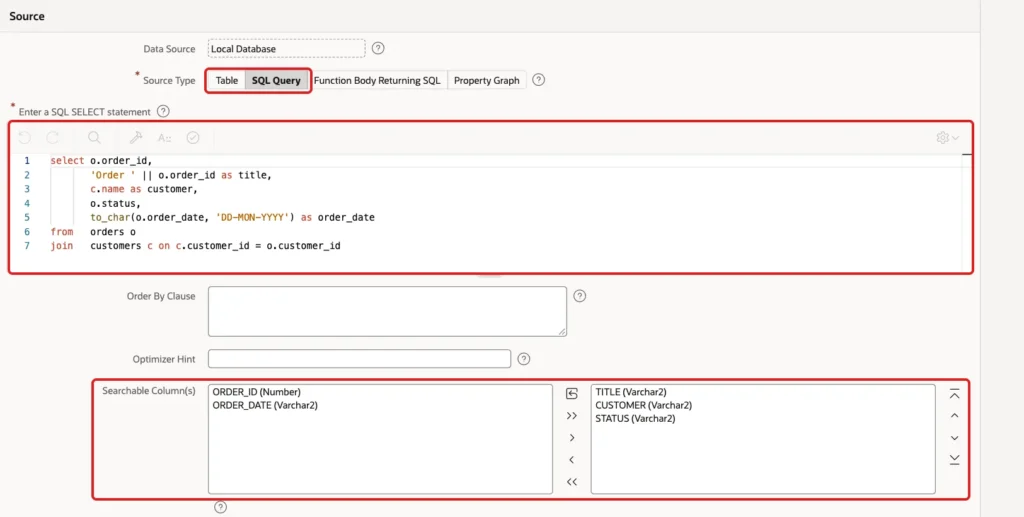Click SQL line containing to_char order_date
This screenshot has width=1024, height=517.
[232, 217]
